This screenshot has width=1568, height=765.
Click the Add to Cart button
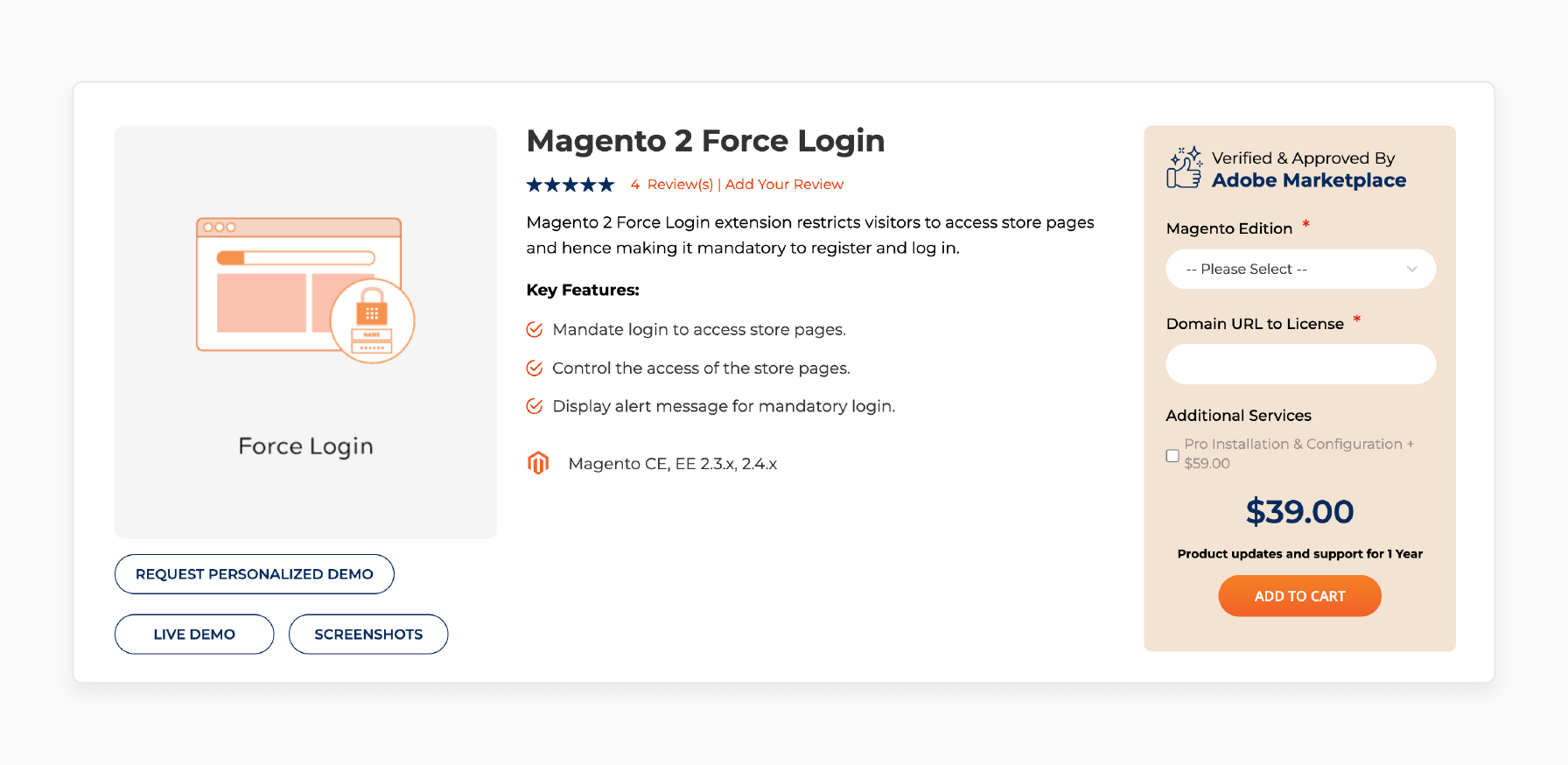tap(1299, 596)
